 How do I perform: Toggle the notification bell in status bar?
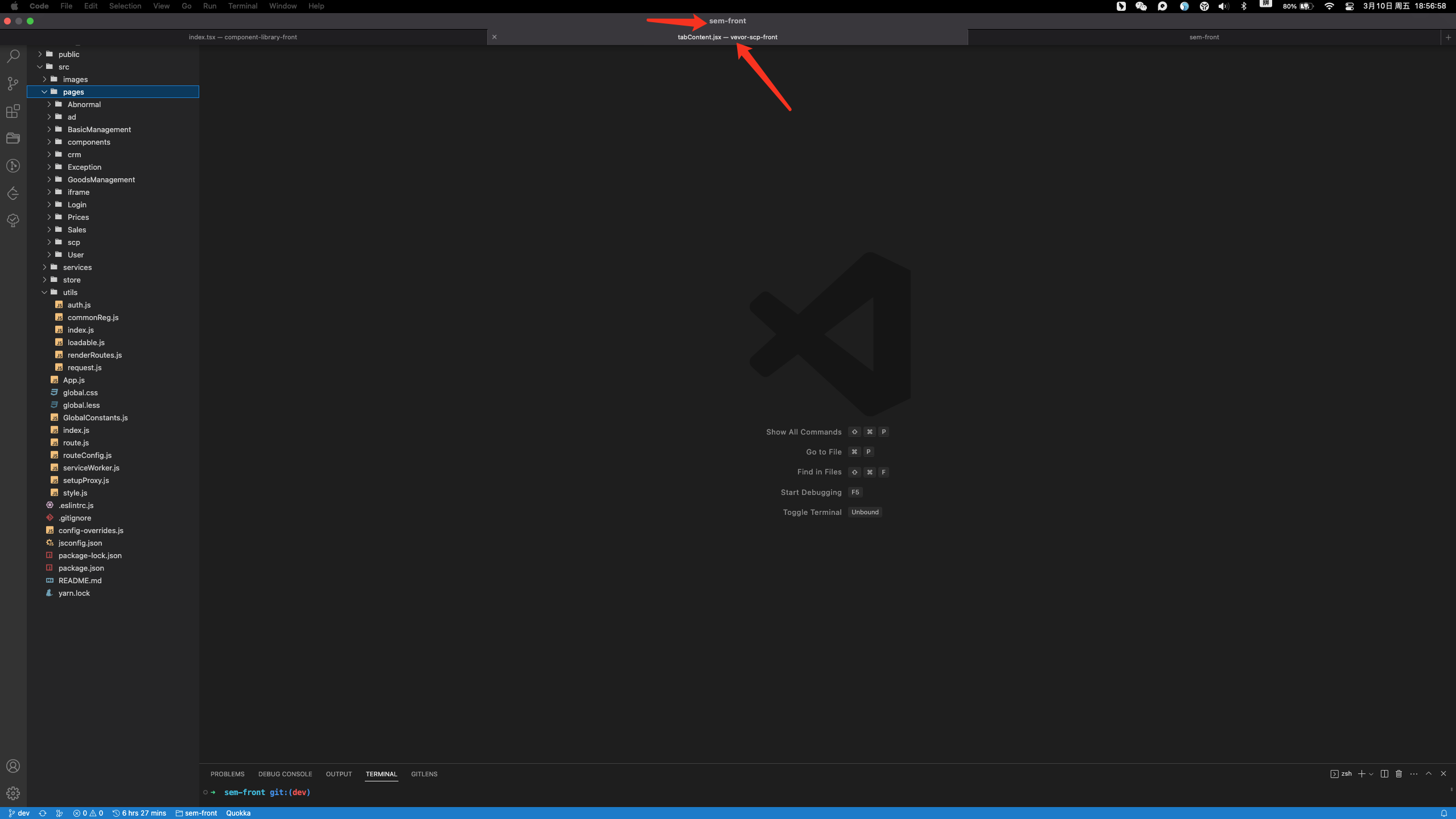click(1443, 813)
